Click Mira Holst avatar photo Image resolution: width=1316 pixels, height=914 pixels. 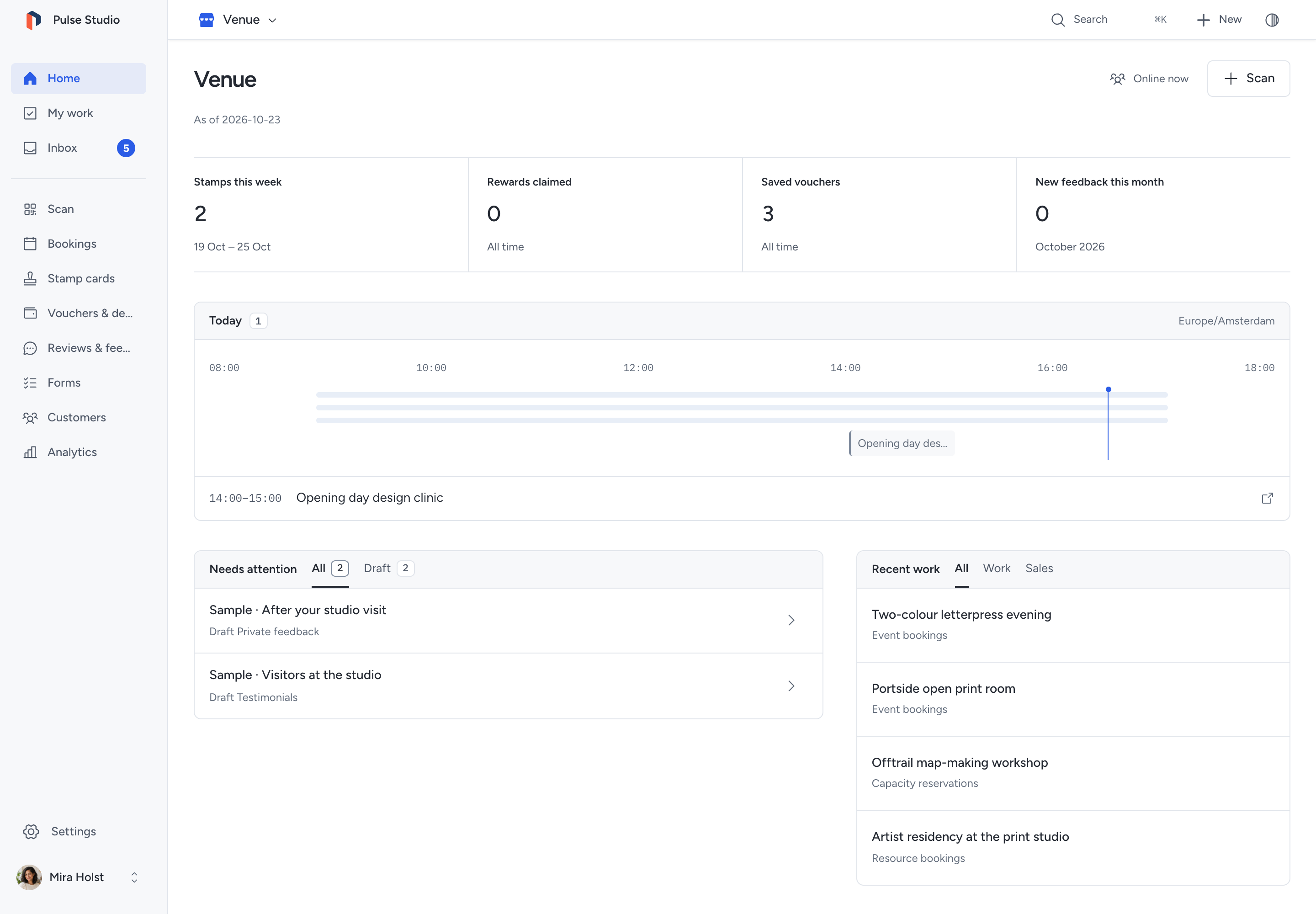click(x=29, y=877)
